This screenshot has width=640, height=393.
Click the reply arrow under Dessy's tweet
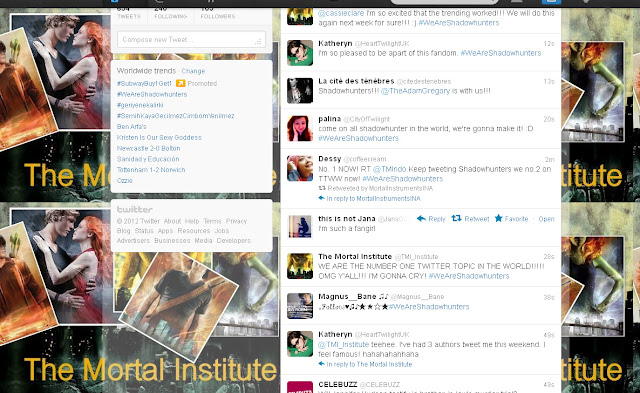click(x=322, y=198)
